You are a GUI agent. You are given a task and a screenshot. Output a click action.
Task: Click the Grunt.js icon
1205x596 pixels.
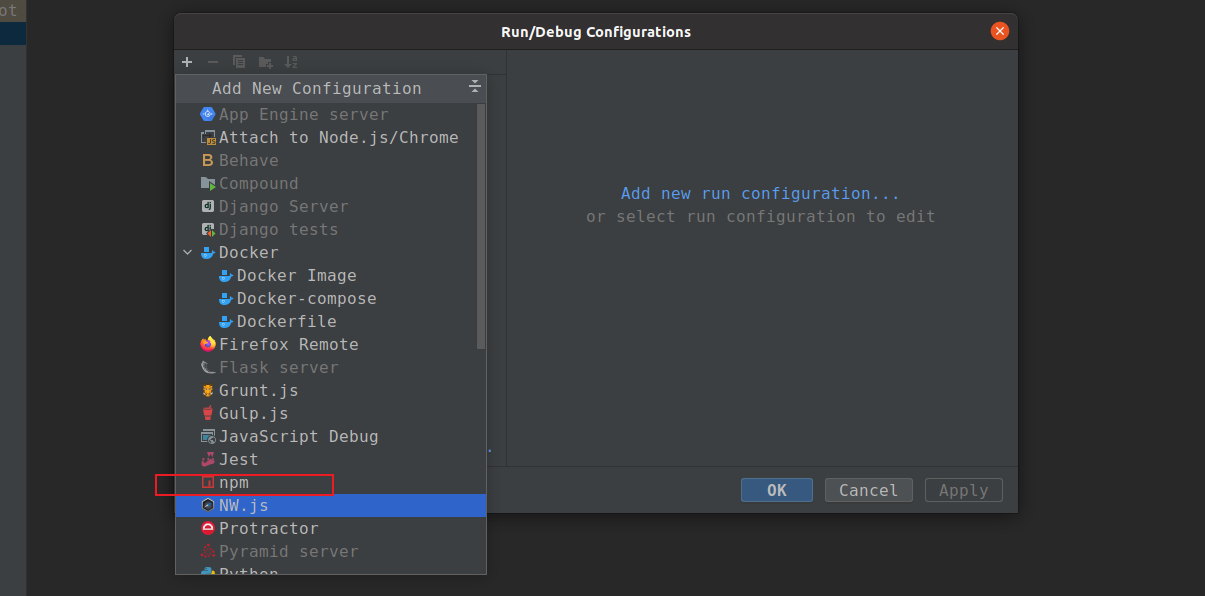tap(208, 390)
